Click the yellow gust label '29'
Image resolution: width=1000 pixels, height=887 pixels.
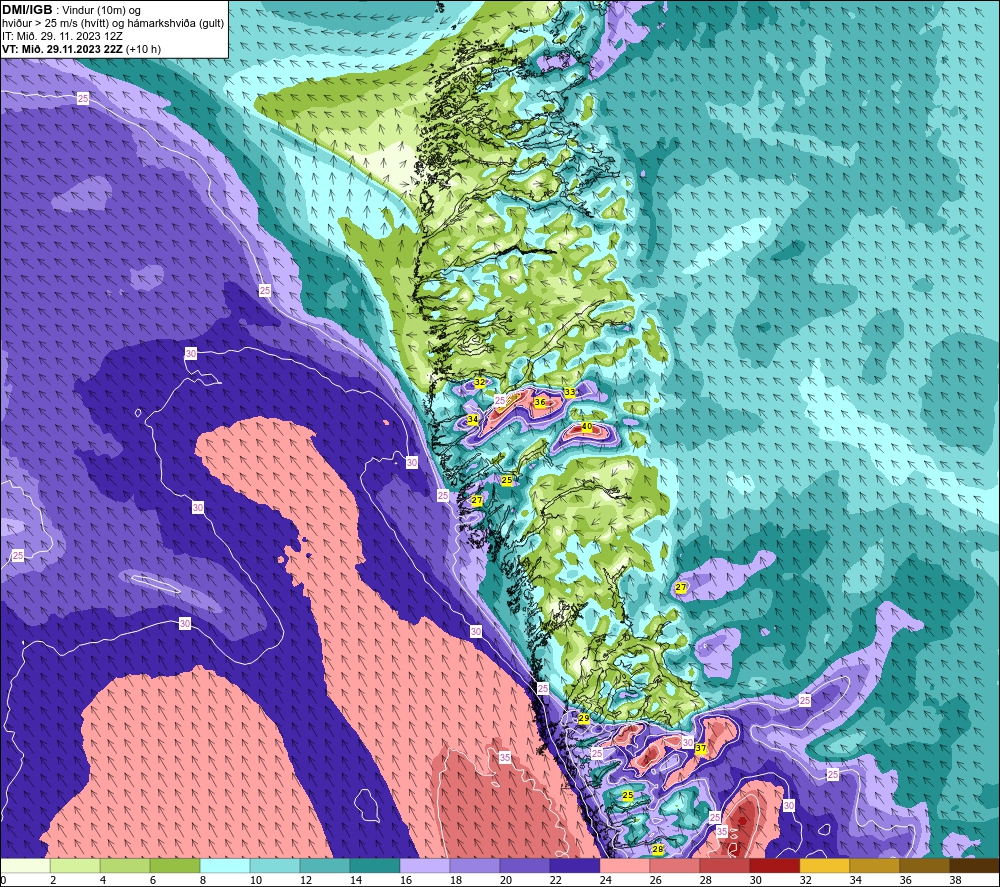[x=584, y=719]
